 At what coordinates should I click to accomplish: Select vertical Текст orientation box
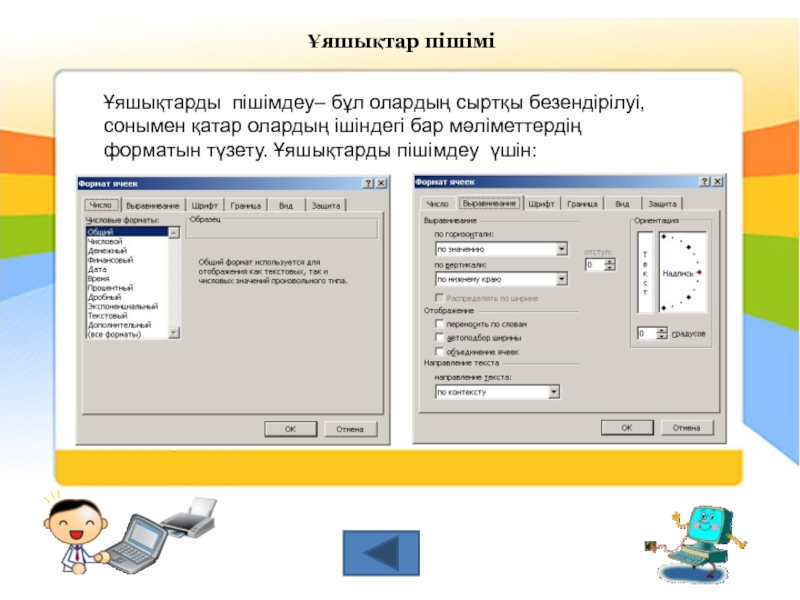645,272
